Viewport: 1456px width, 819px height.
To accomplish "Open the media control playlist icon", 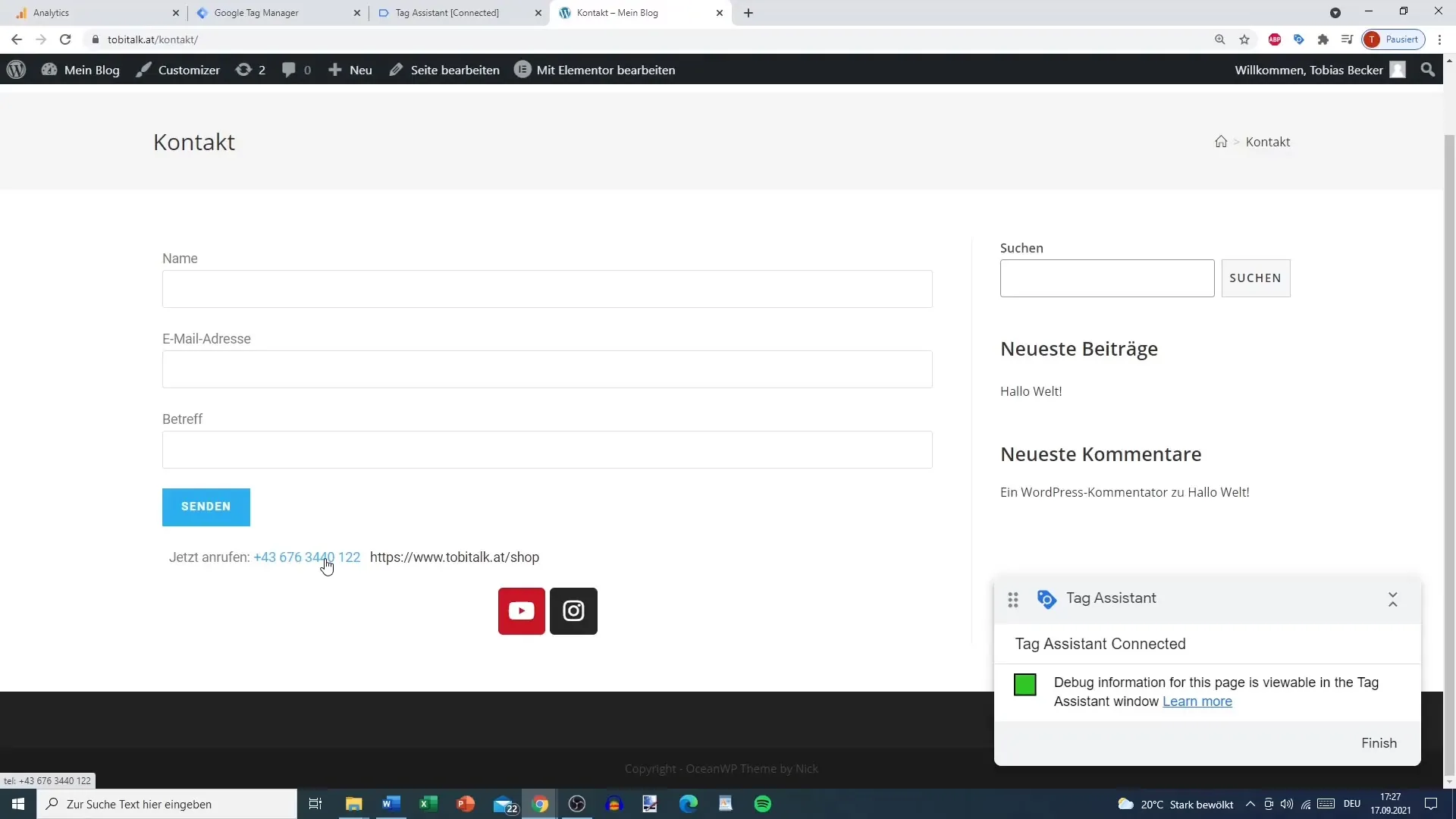I will click(x=1347, y=39).
